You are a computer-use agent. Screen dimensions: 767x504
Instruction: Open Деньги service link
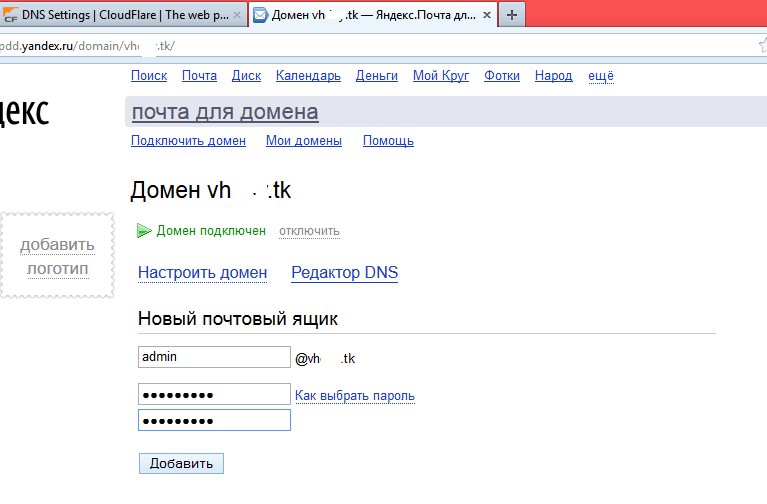point(376,76)
